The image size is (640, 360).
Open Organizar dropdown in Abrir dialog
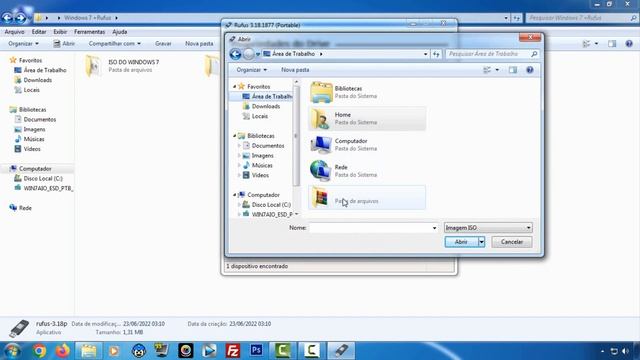pyautogui.click(x=251, y=70)
